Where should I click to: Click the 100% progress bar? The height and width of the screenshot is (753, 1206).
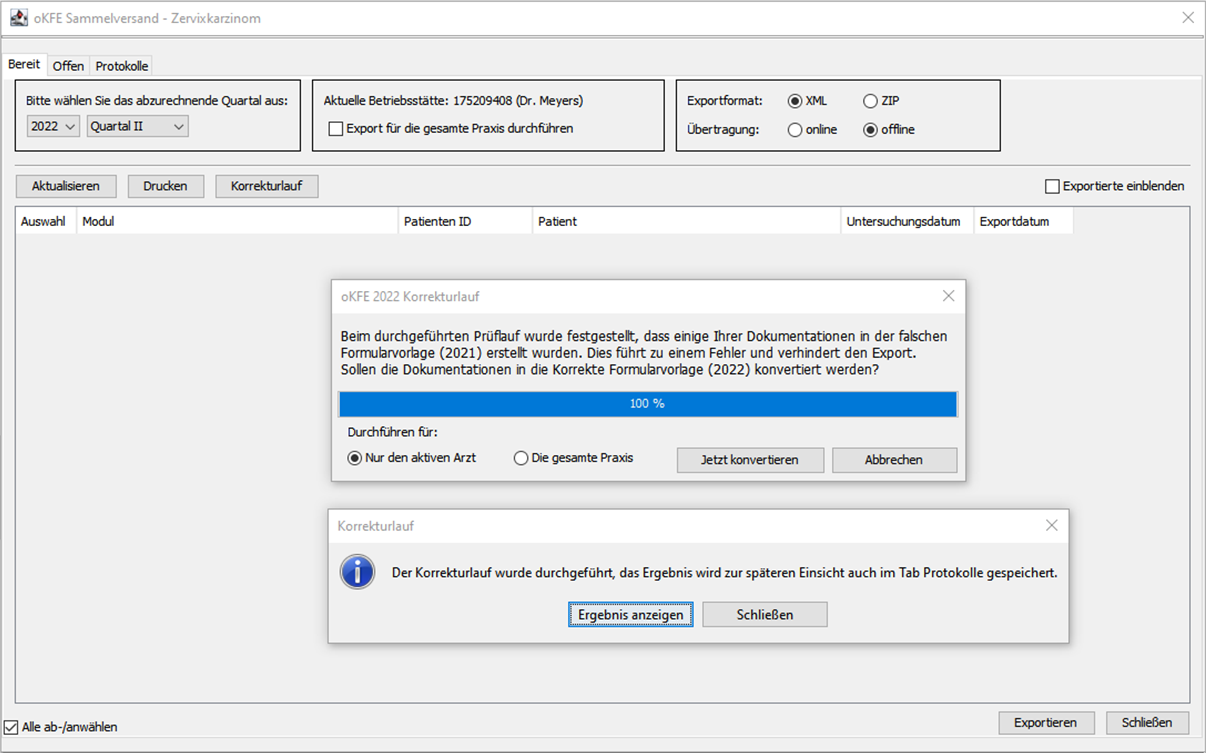(x=648, y=403)
